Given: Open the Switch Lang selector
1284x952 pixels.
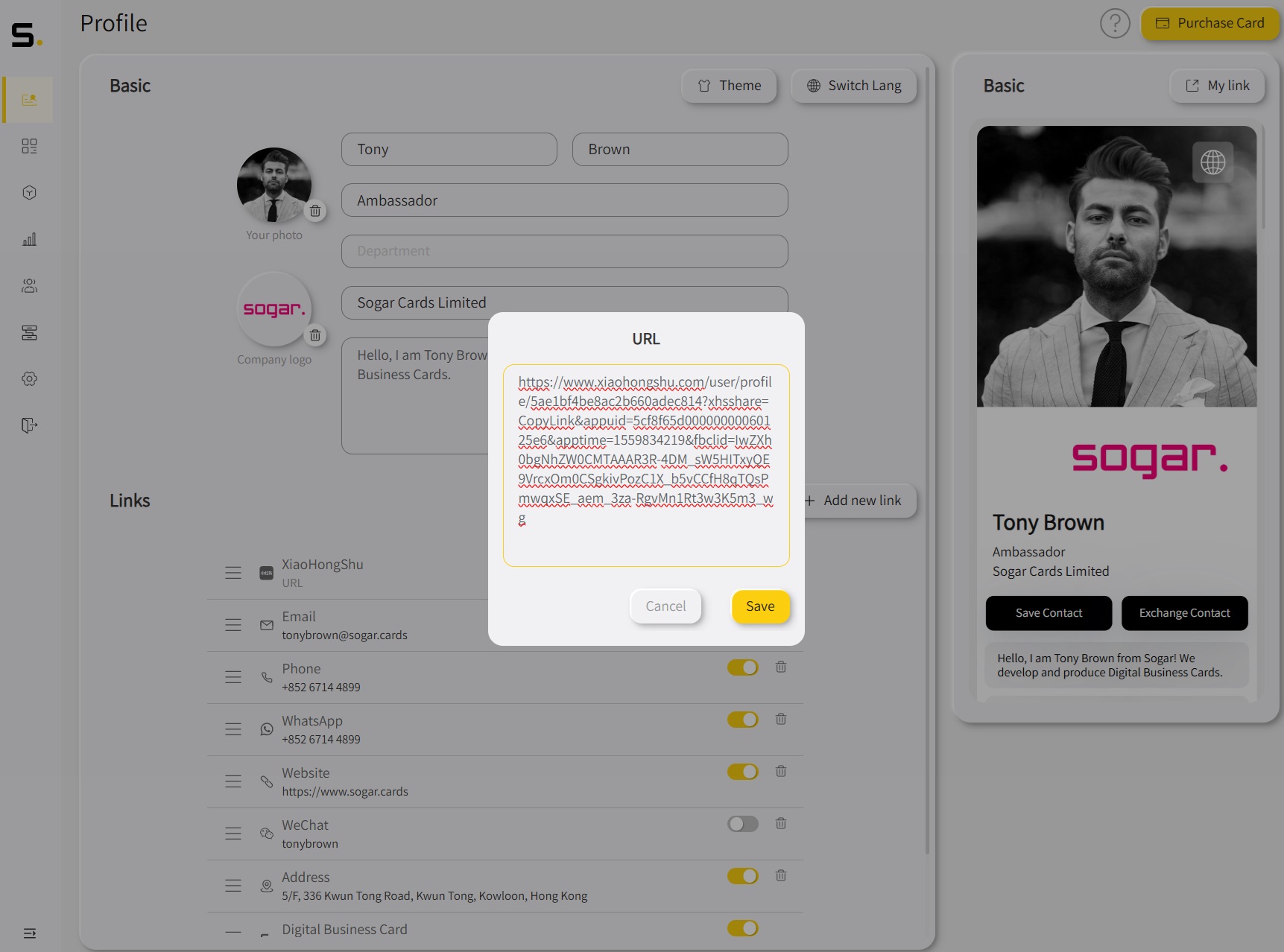Looking at the screenshot, I should click(x=854, y=86).
